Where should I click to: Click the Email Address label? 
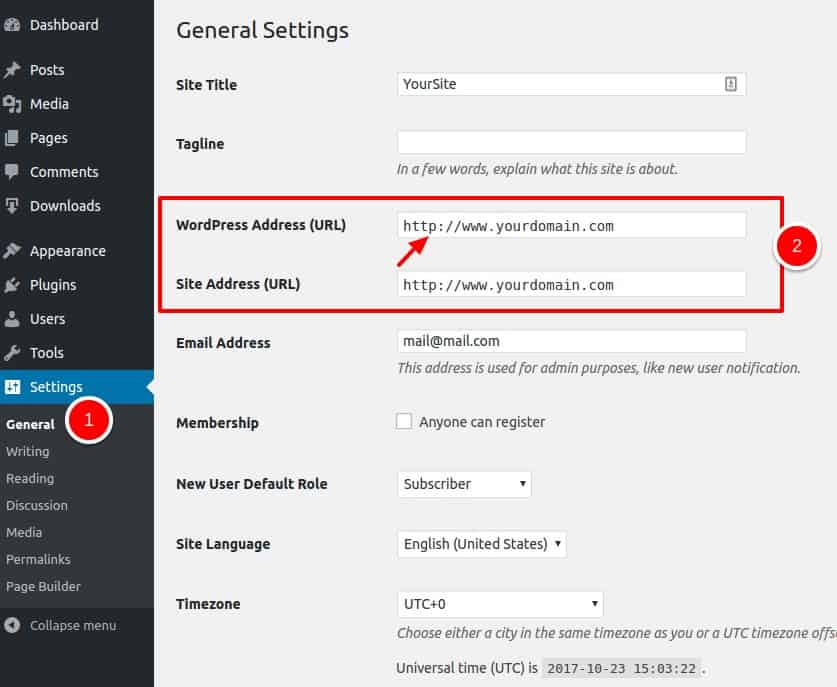pos(223,343)
